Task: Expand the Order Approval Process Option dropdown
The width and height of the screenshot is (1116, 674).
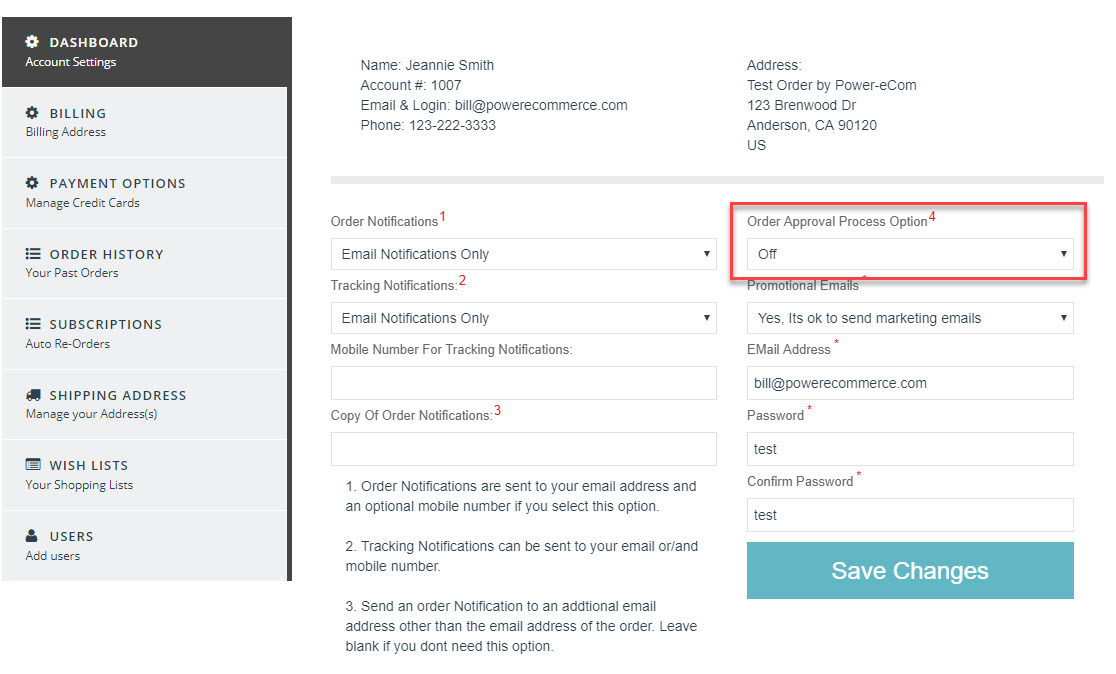Action: [909, 254]
